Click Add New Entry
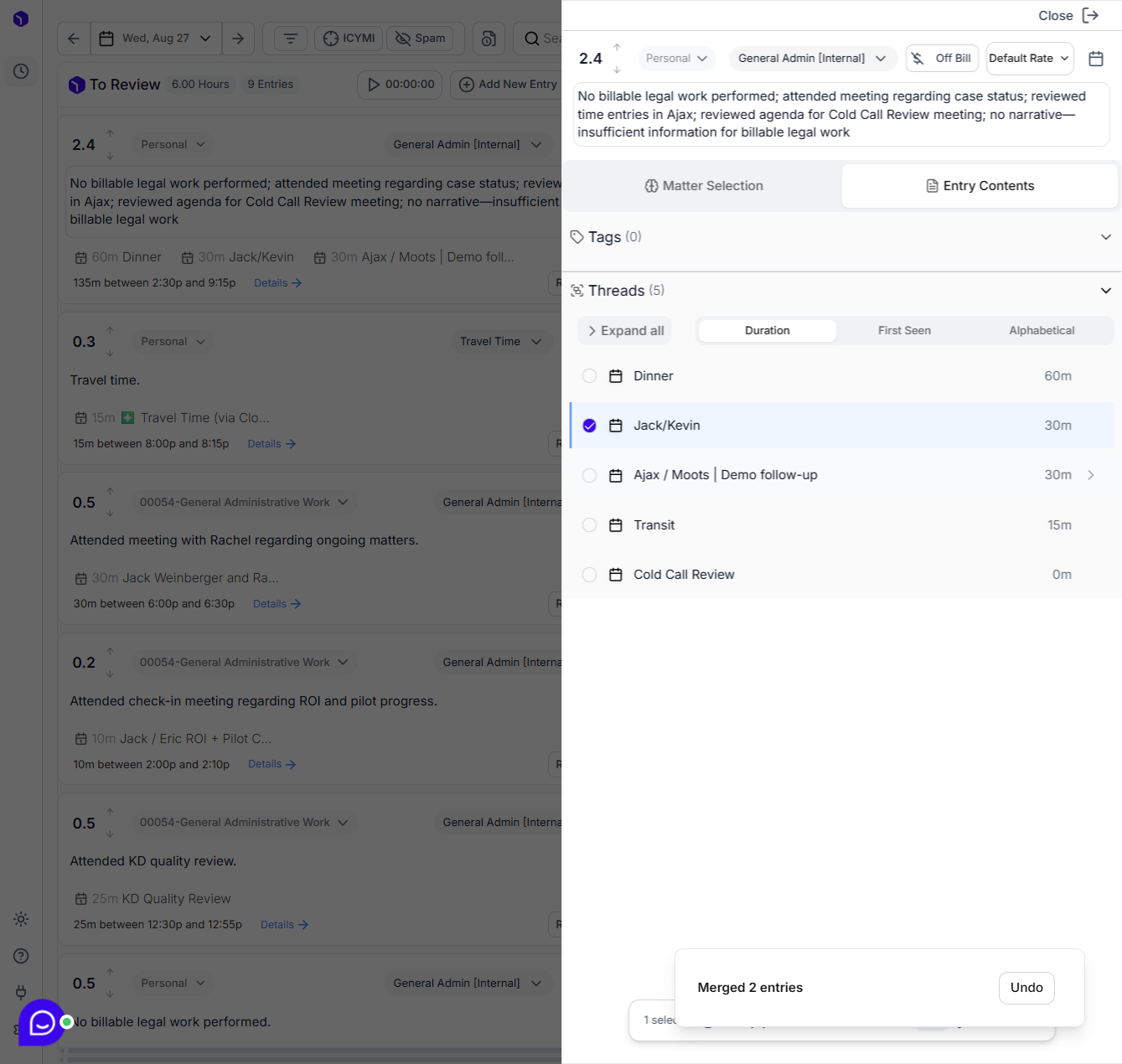The height and width of the screenshot is (1064, 1122). 508,85
